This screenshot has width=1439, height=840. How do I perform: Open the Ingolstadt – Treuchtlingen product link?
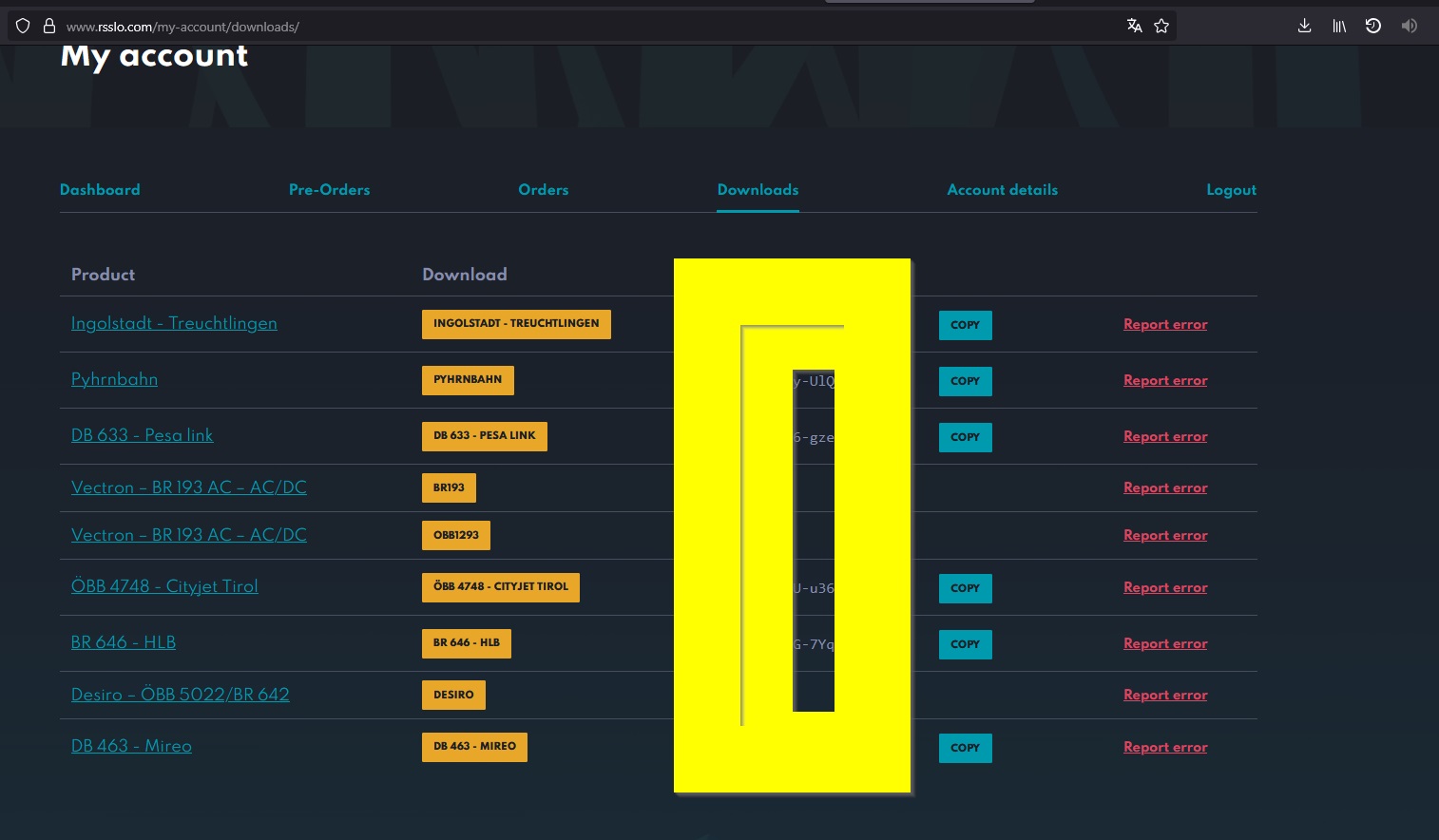click(174, 323)
